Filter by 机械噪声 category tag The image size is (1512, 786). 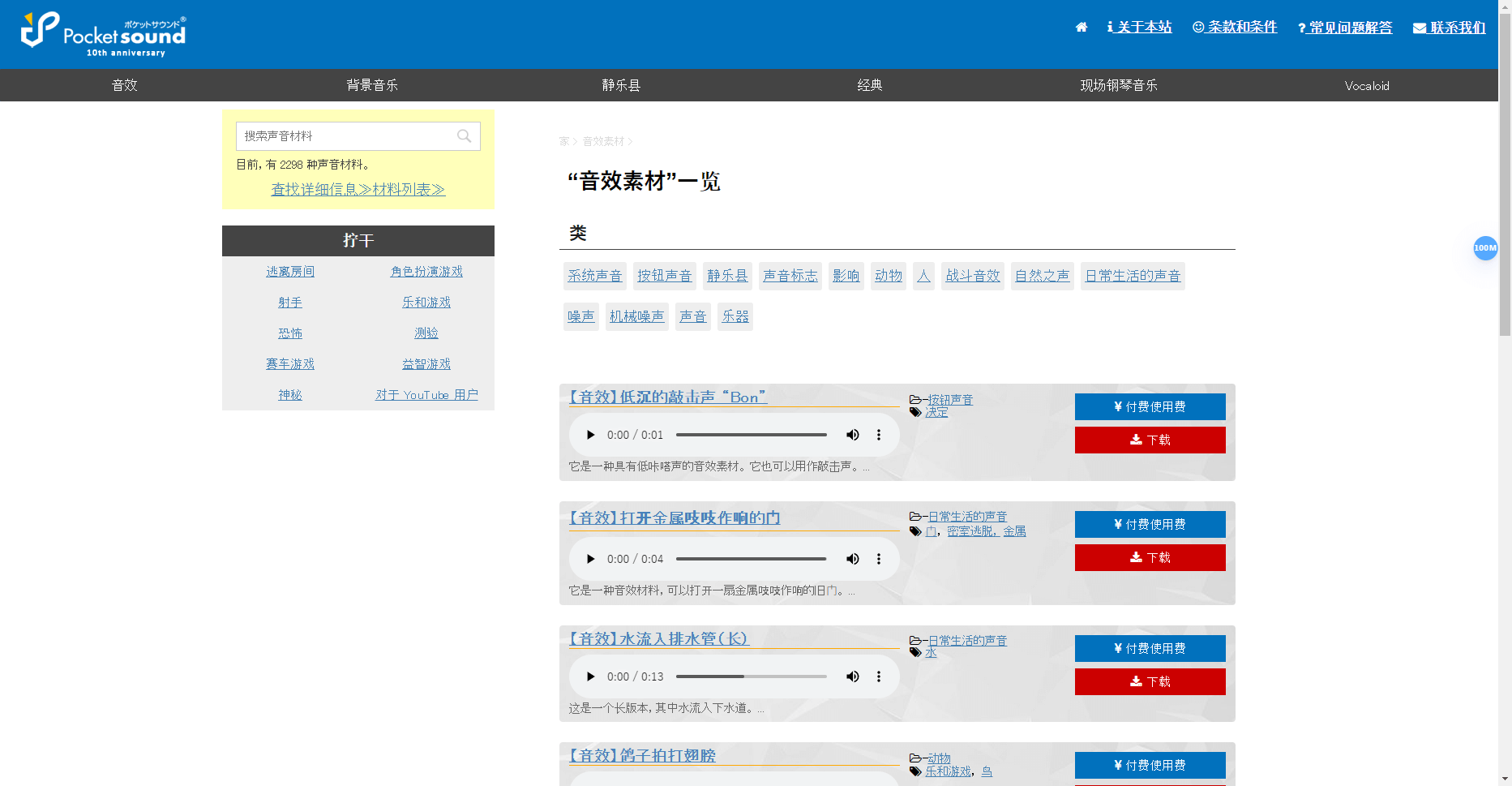click(x=637, y=316)
